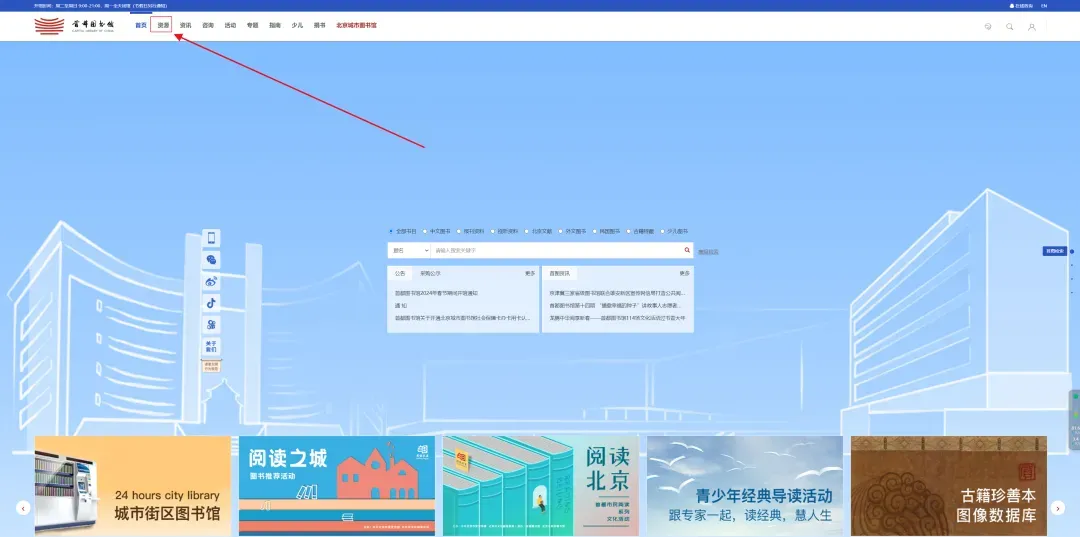Open the WeChat icon in sidebar
Screen dimensions: 1080x537
(x=211, y=260)
